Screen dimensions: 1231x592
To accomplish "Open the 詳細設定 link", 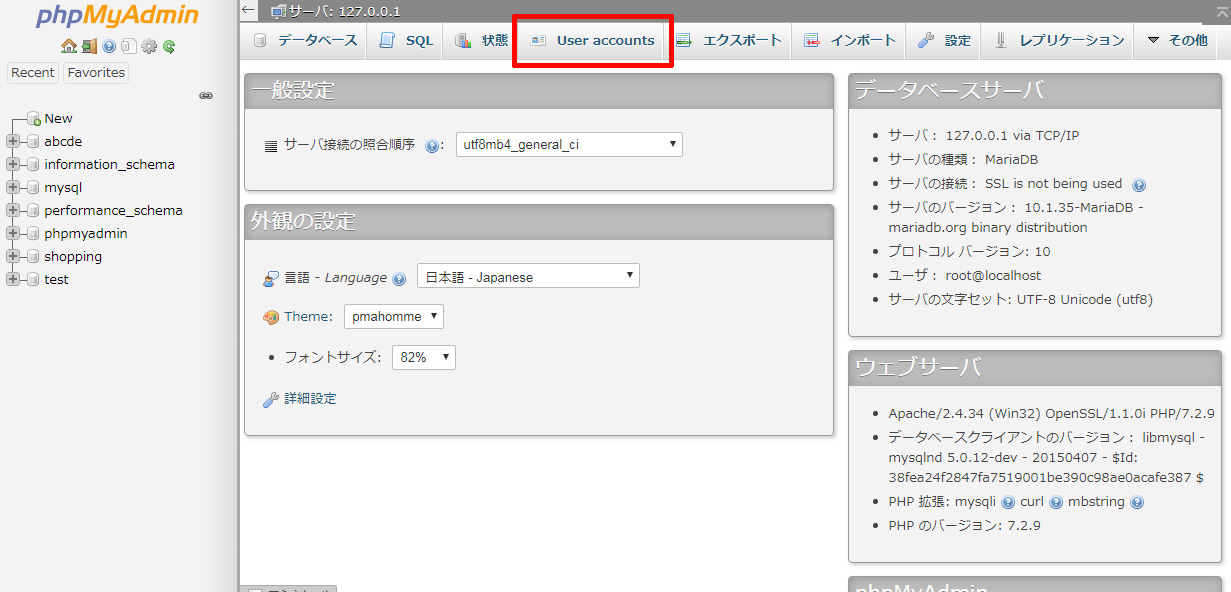I will pos(310,399).
